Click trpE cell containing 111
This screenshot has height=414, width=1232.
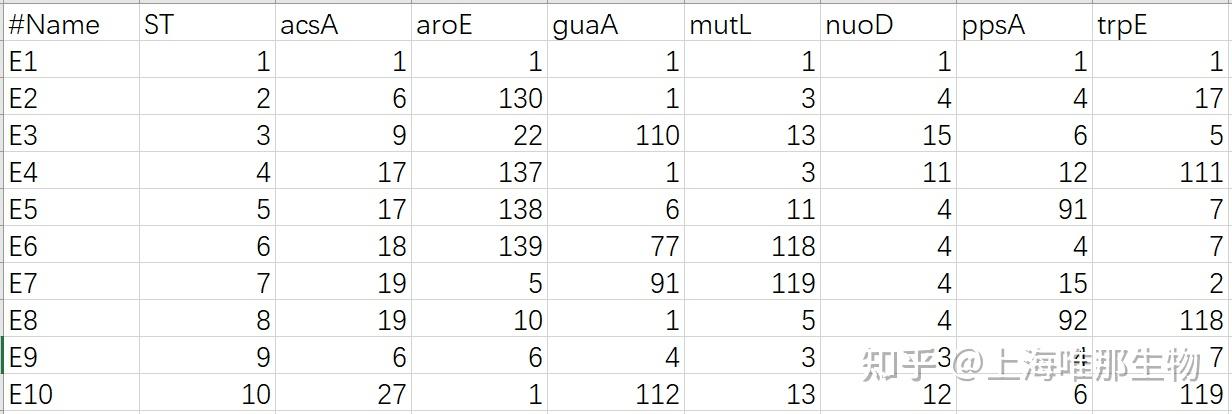(x=1160, y=172)
